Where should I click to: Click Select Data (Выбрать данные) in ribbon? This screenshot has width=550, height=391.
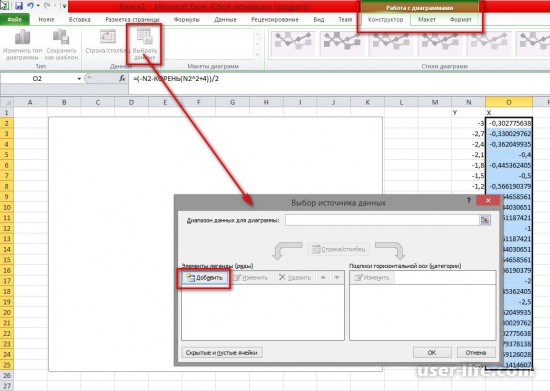145,45
